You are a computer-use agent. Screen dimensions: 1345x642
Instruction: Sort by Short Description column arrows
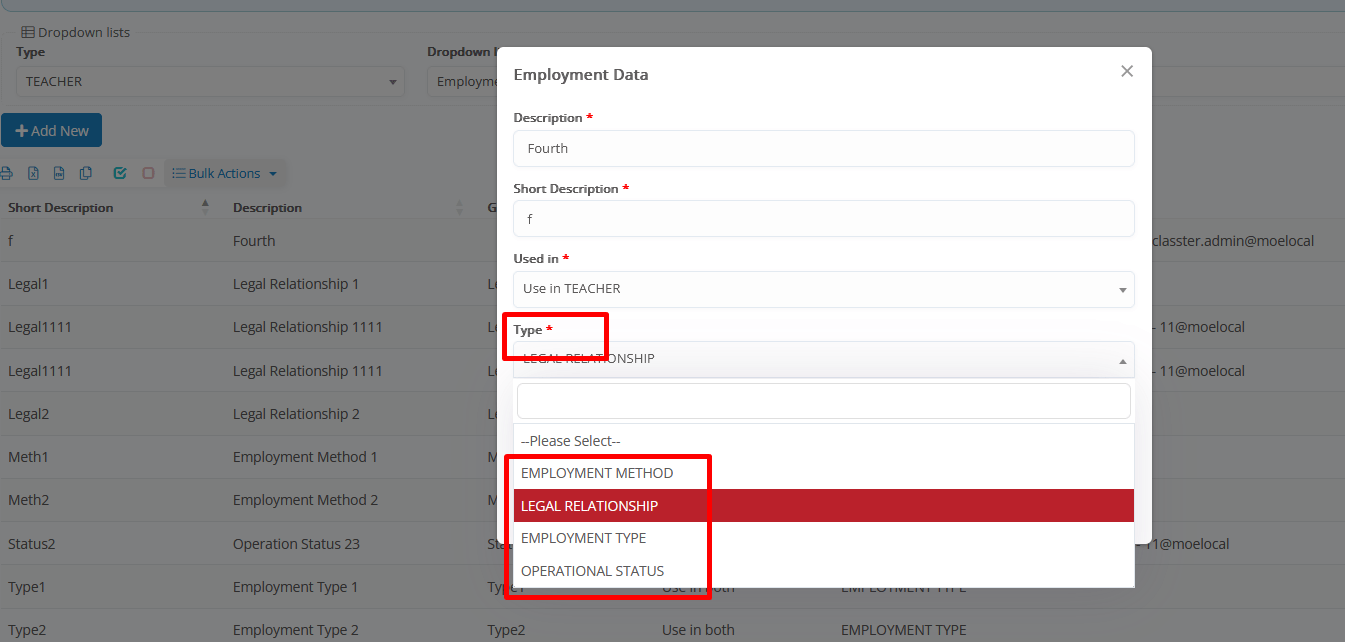(205, 207)
